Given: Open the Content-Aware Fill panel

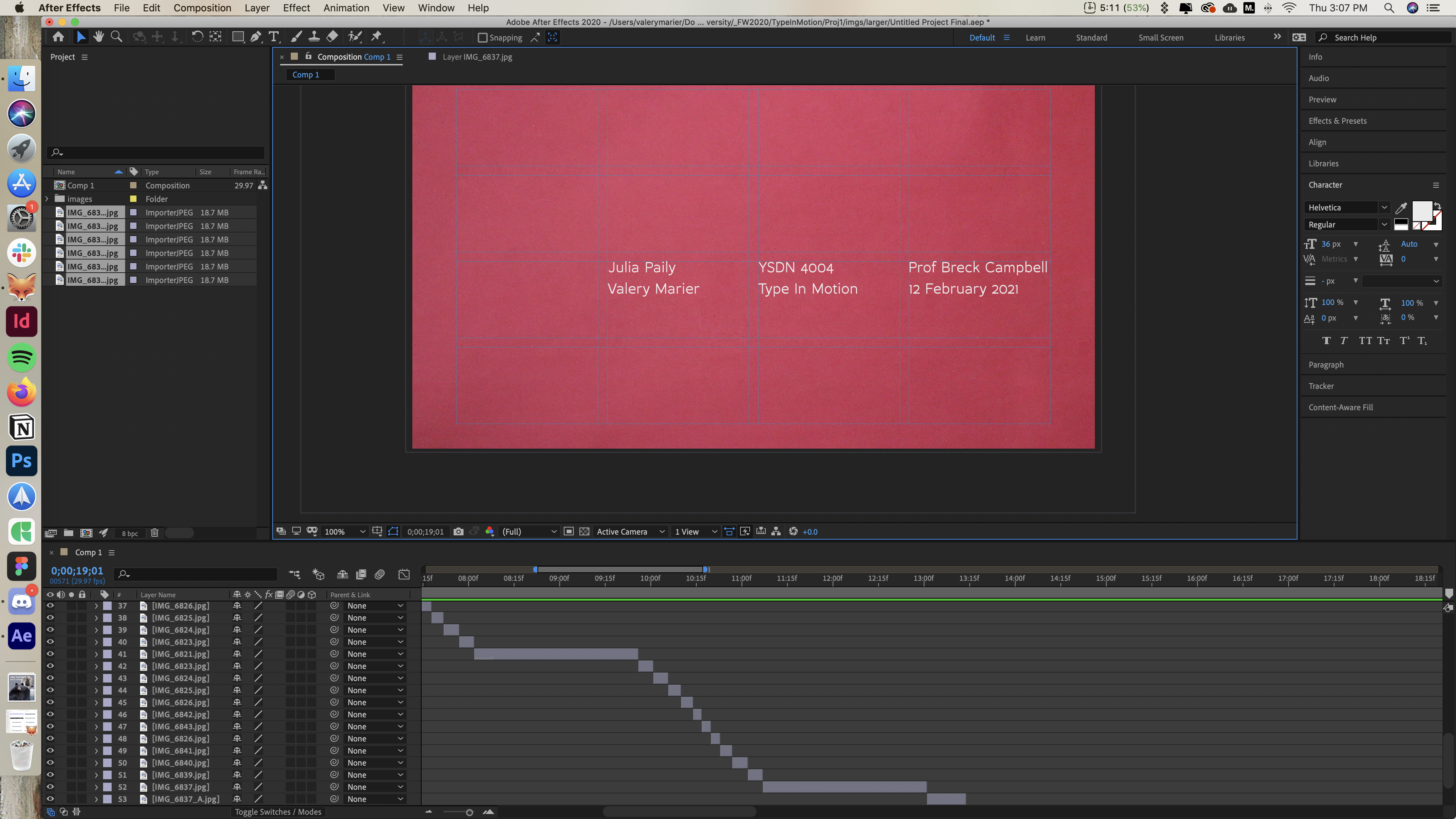Looking at the screenshot, I should (x=1340, y=407).
